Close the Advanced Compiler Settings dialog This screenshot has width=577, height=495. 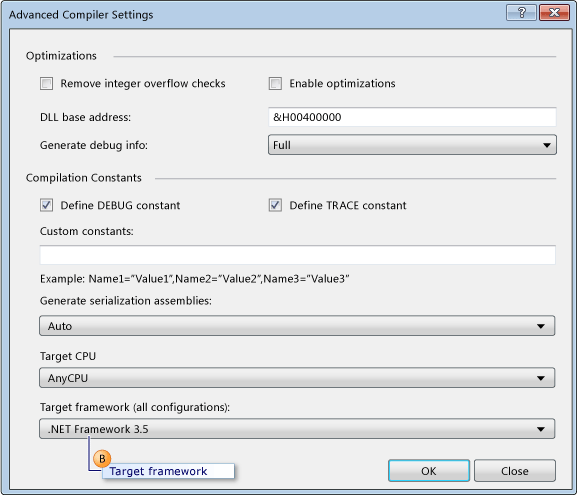point(554,13)
